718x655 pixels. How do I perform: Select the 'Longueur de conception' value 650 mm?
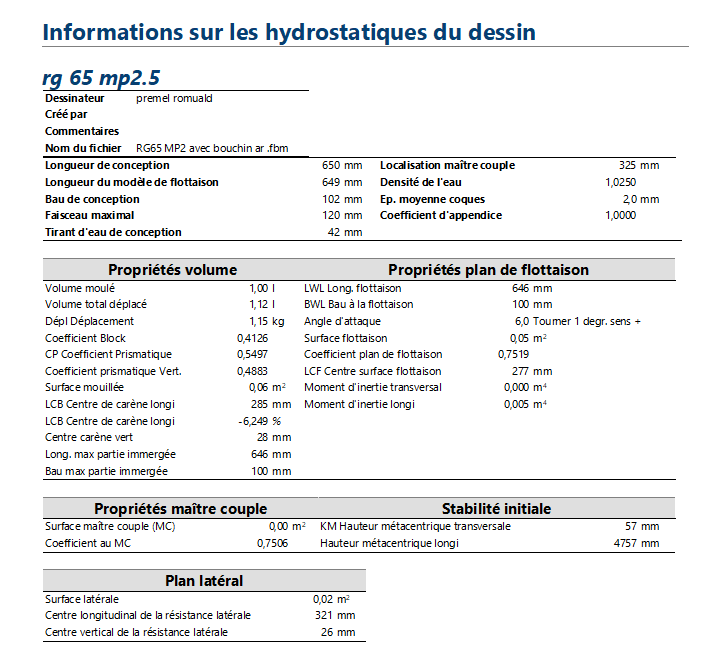(x=342, y=165)
